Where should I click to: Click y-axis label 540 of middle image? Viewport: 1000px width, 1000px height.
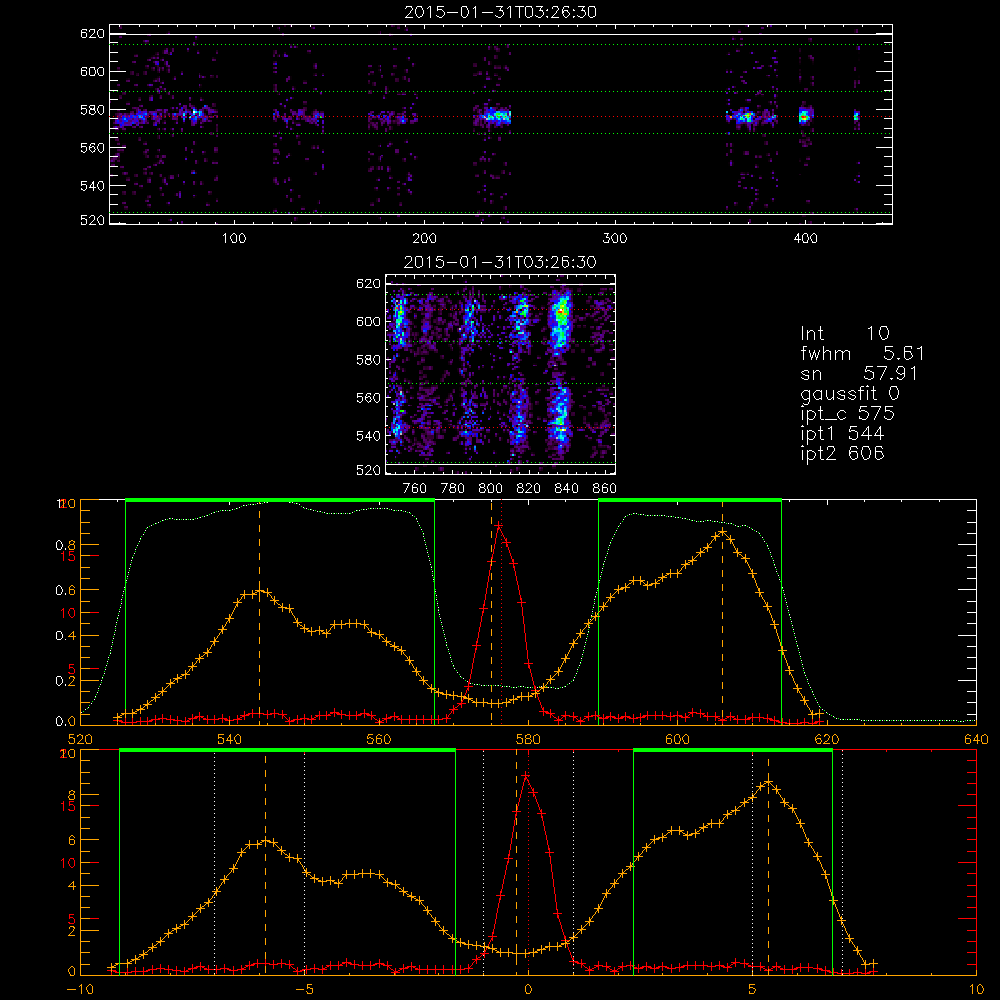(x=368, y=436)
